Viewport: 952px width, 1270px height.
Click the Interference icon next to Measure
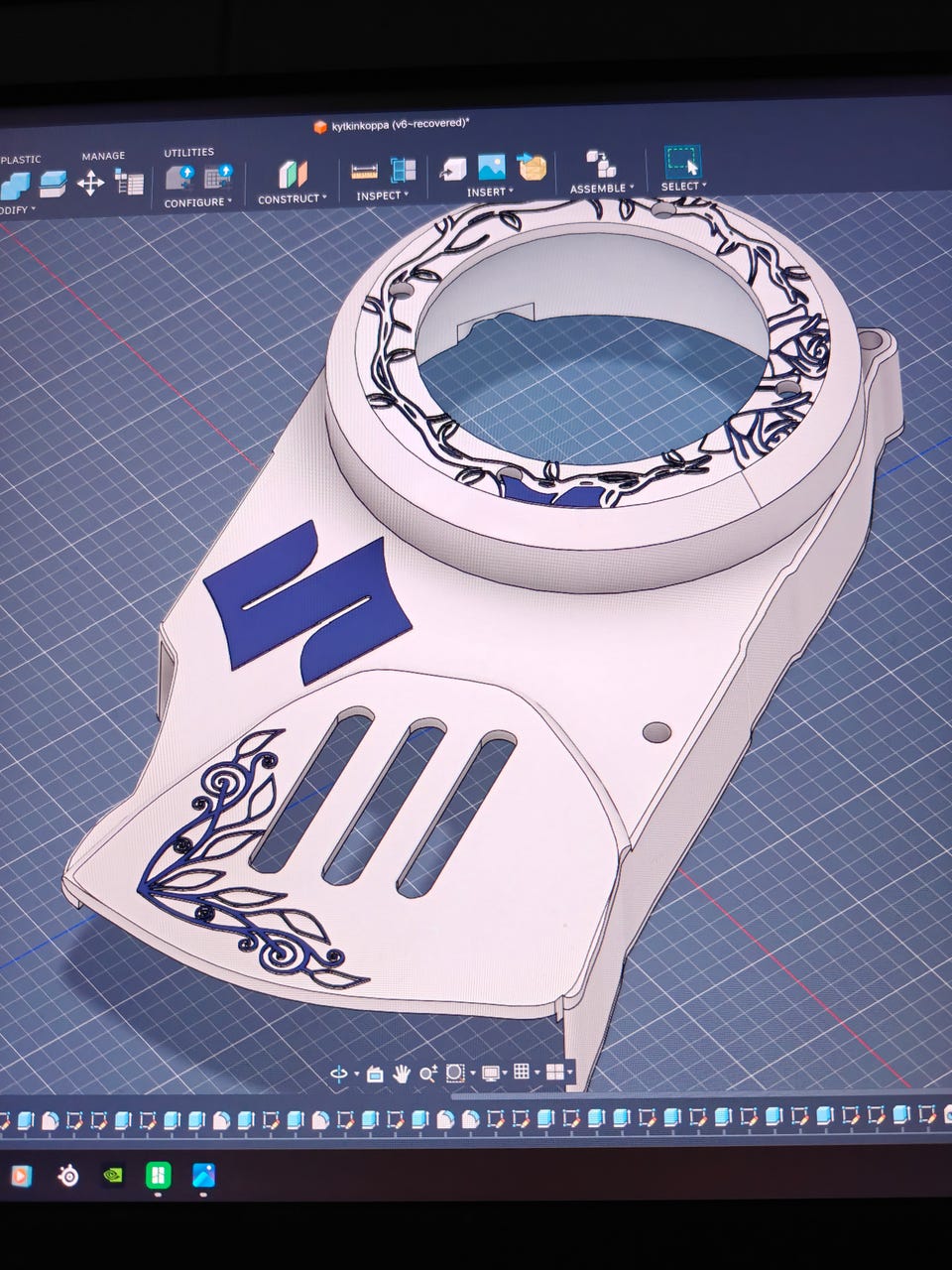point(403,170)
